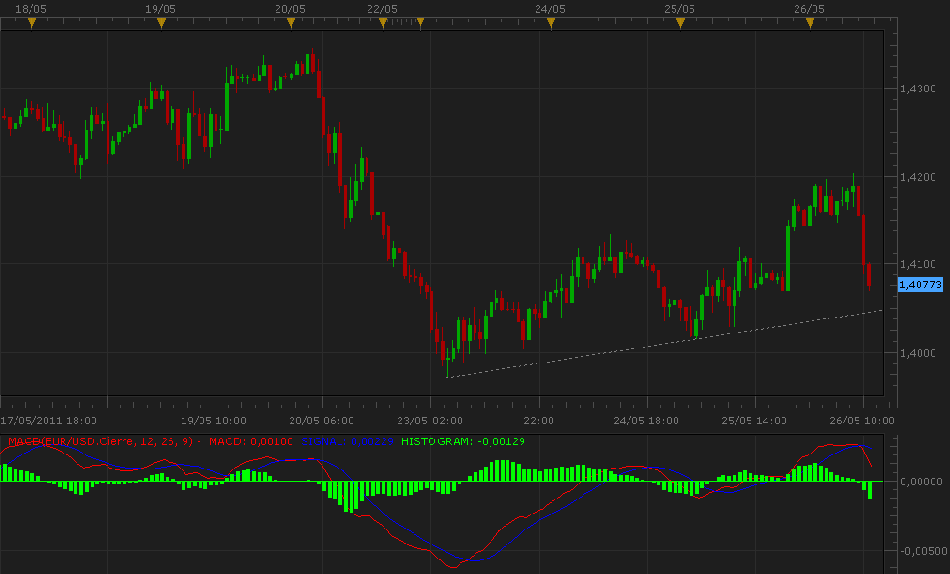Select the 20/05 date marker triangle
950x574 pixels.
pyautogui.click(x=291, y=23)
